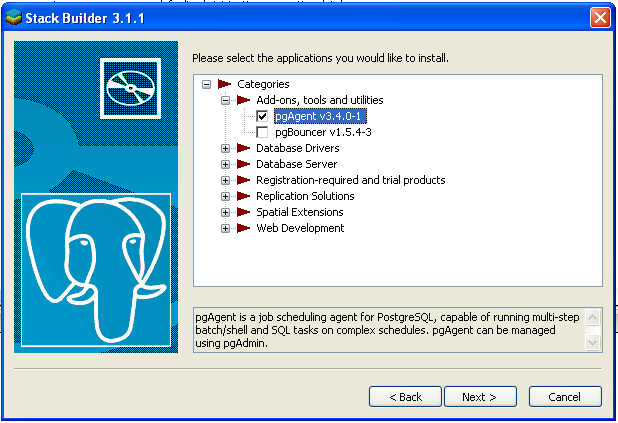This screenshot has height=423, width=618.
Task: Click the description box scroll up arrow
Action: point(593,317)
